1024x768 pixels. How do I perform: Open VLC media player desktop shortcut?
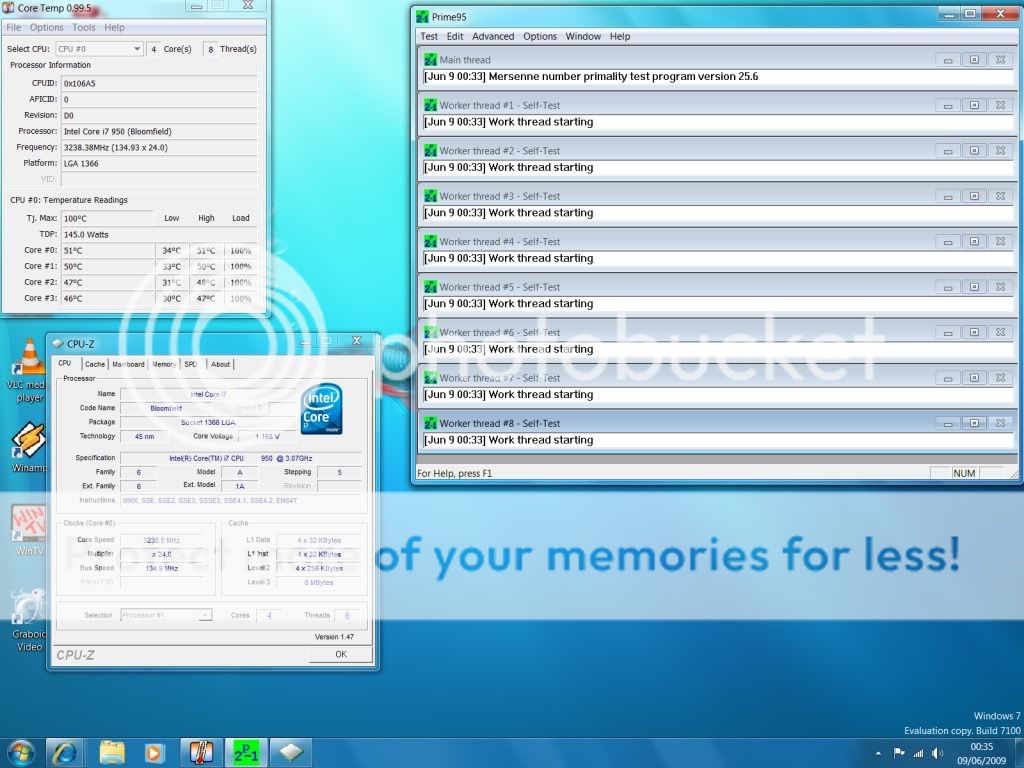point(28,360)
